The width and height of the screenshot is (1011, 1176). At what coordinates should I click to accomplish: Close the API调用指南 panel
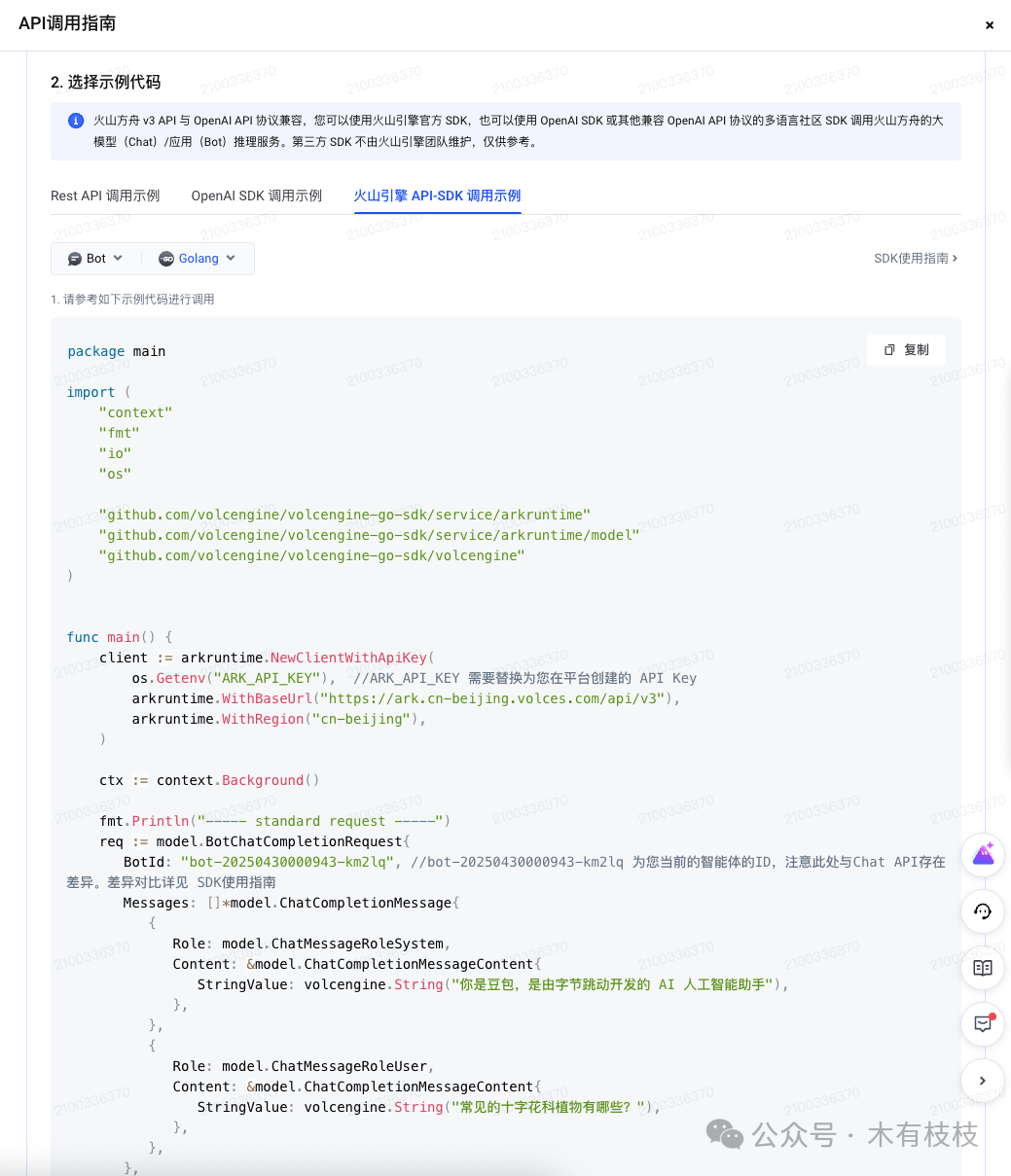pyautogui.click(x=990, y=25)
